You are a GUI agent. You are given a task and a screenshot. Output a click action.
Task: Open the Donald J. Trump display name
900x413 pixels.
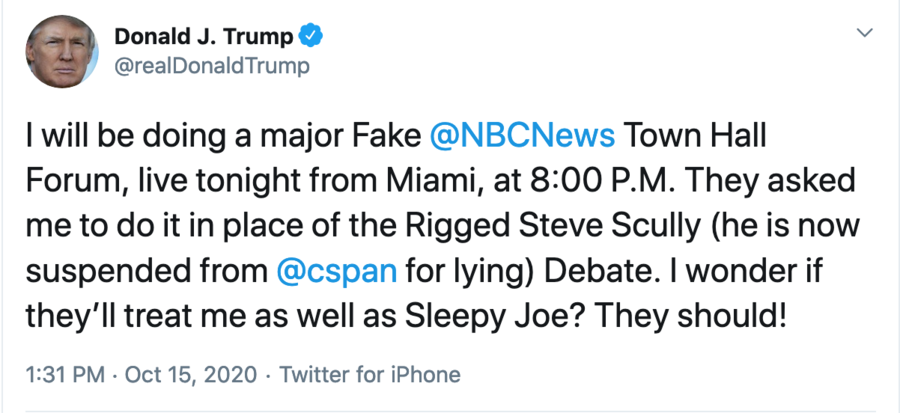pos(204,37)
